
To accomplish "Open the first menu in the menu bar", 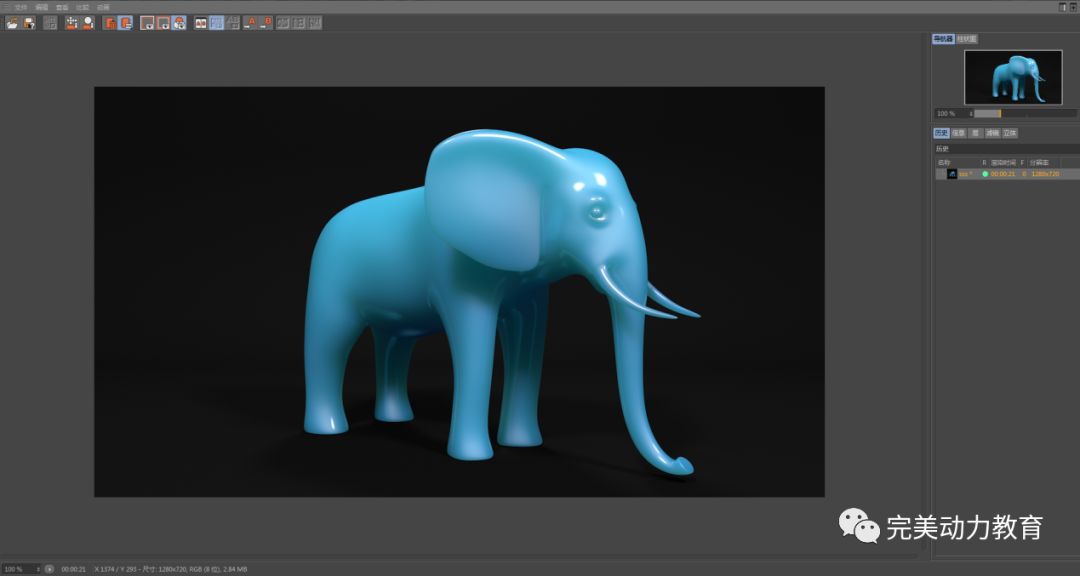I will coord(20,6).
